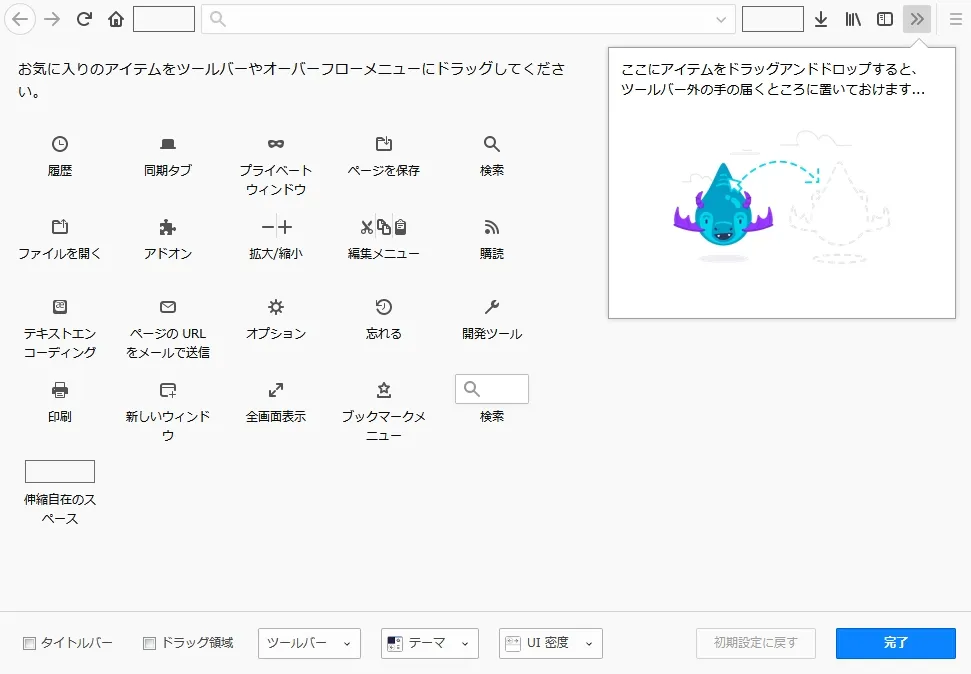
Task: Click inside the URL address bar
Action: [x=468, y=19]
